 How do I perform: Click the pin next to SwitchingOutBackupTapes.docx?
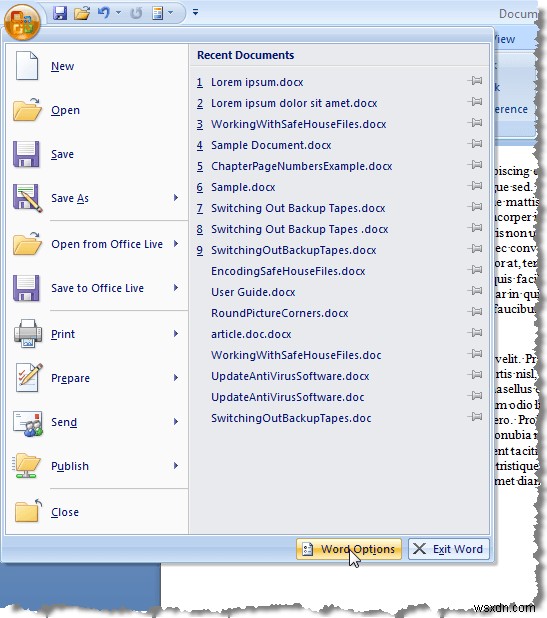coord(475,249)
